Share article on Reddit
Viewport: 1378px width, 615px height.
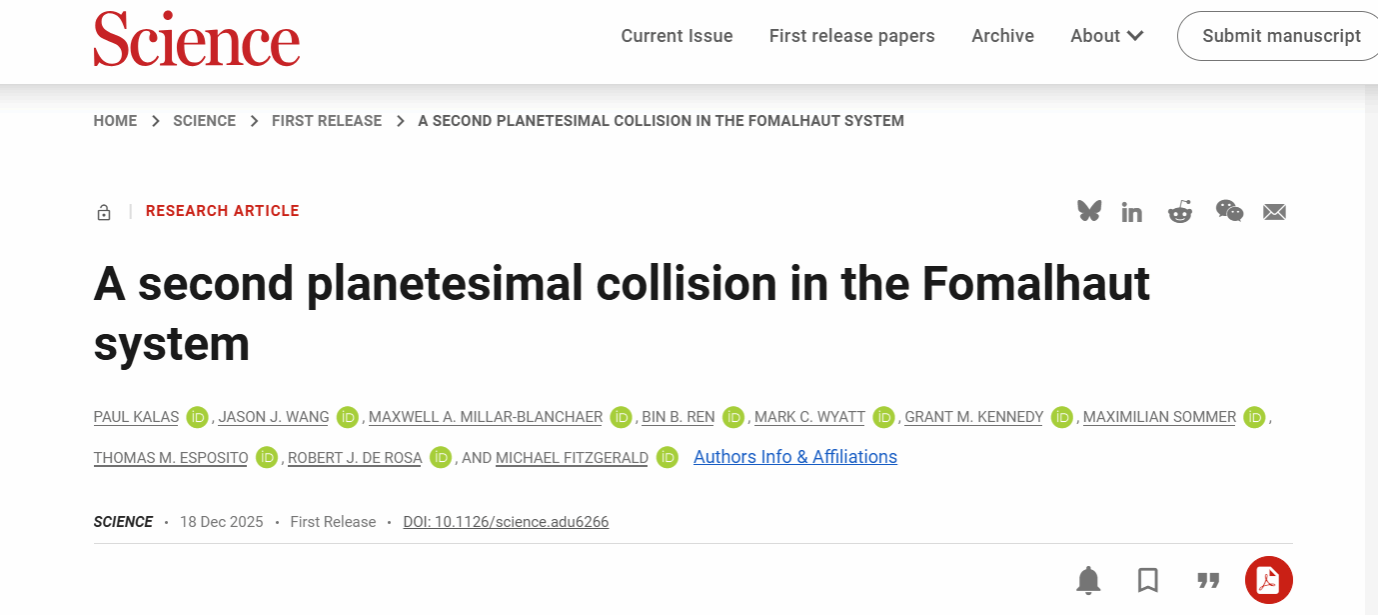[1180, 212]
